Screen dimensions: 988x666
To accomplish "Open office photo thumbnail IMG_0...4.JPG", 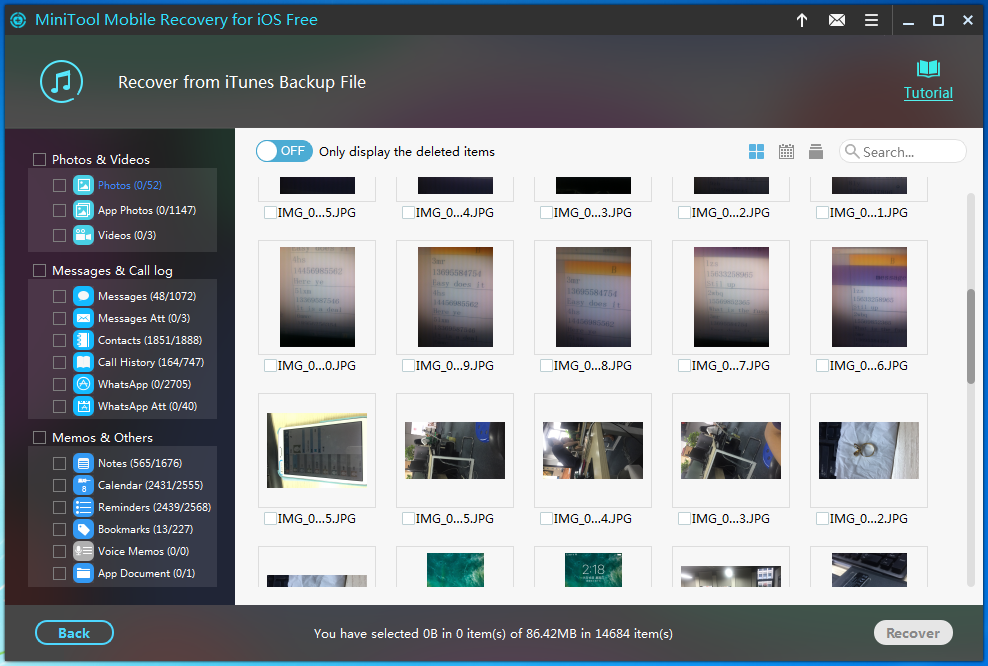I will pyautogui.click(x=593, y=450).
